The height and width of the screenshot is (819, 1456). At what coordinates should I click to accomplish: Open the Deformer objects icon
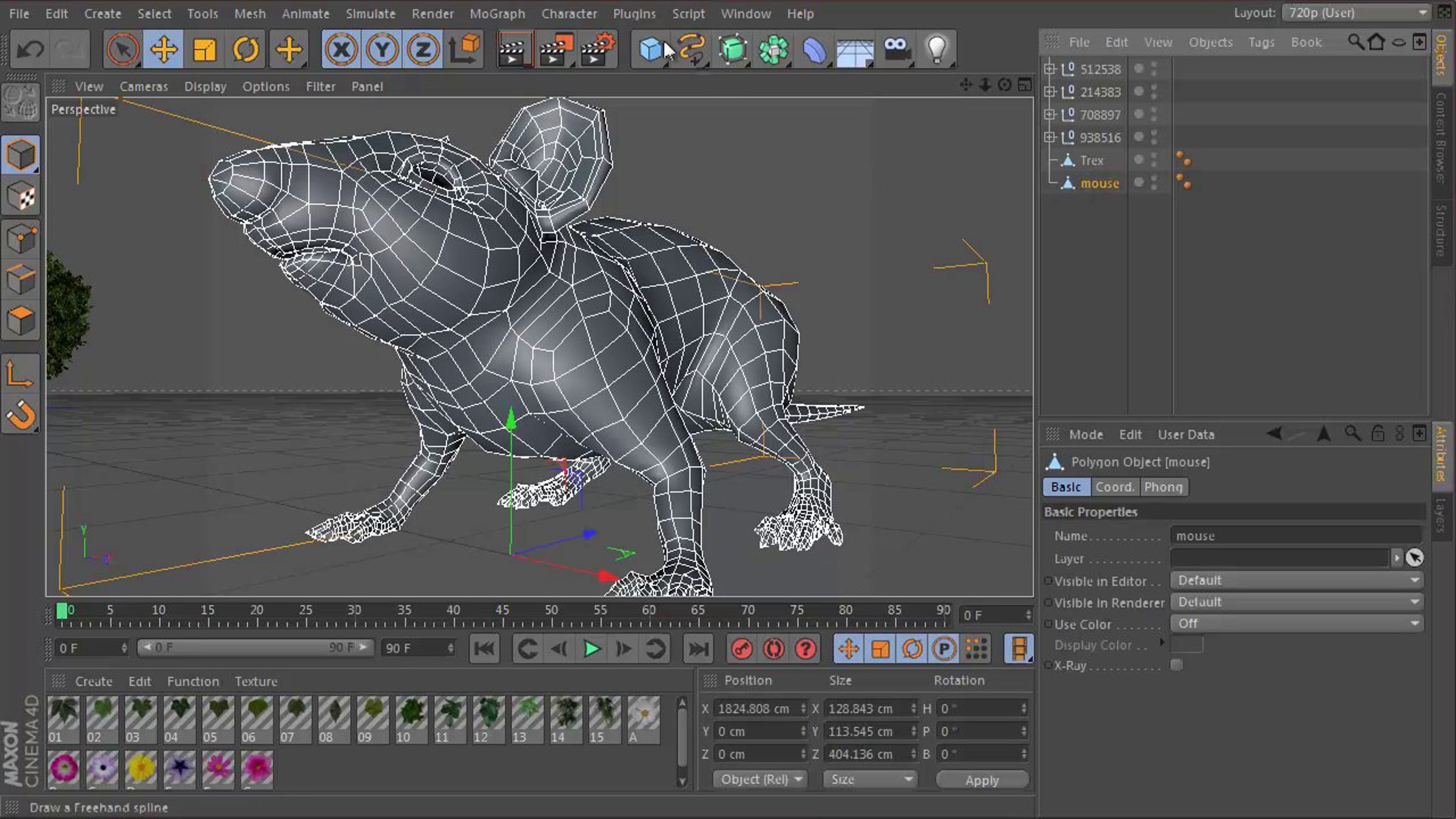(x=814, y=49)
